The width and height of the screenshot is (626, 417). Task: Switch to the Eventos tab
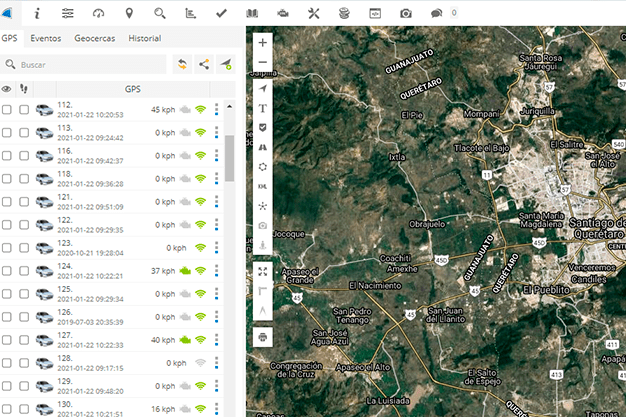tap(46, 38)
